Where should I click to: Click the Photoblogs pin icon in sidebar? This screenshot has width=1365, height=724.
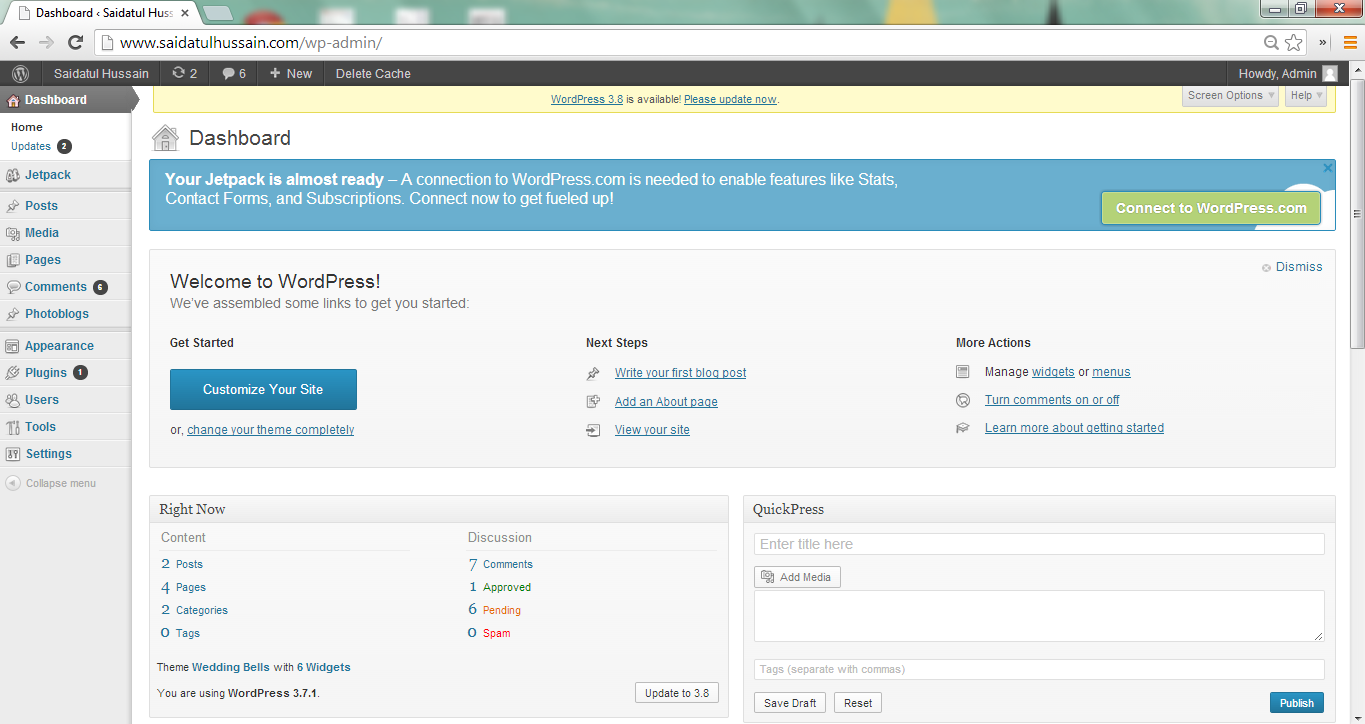pos(13,314)
